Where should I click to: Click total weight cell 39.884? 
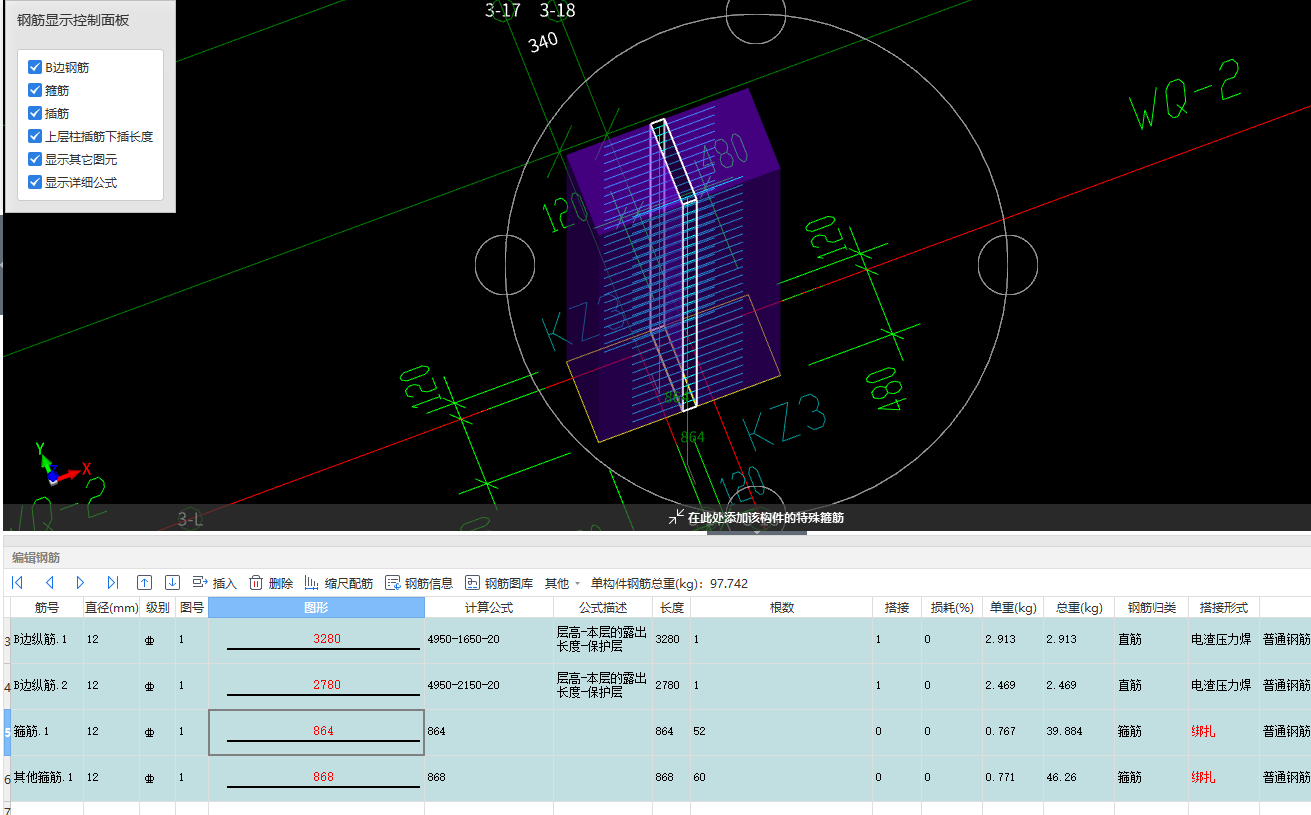tap(1078, 731)
